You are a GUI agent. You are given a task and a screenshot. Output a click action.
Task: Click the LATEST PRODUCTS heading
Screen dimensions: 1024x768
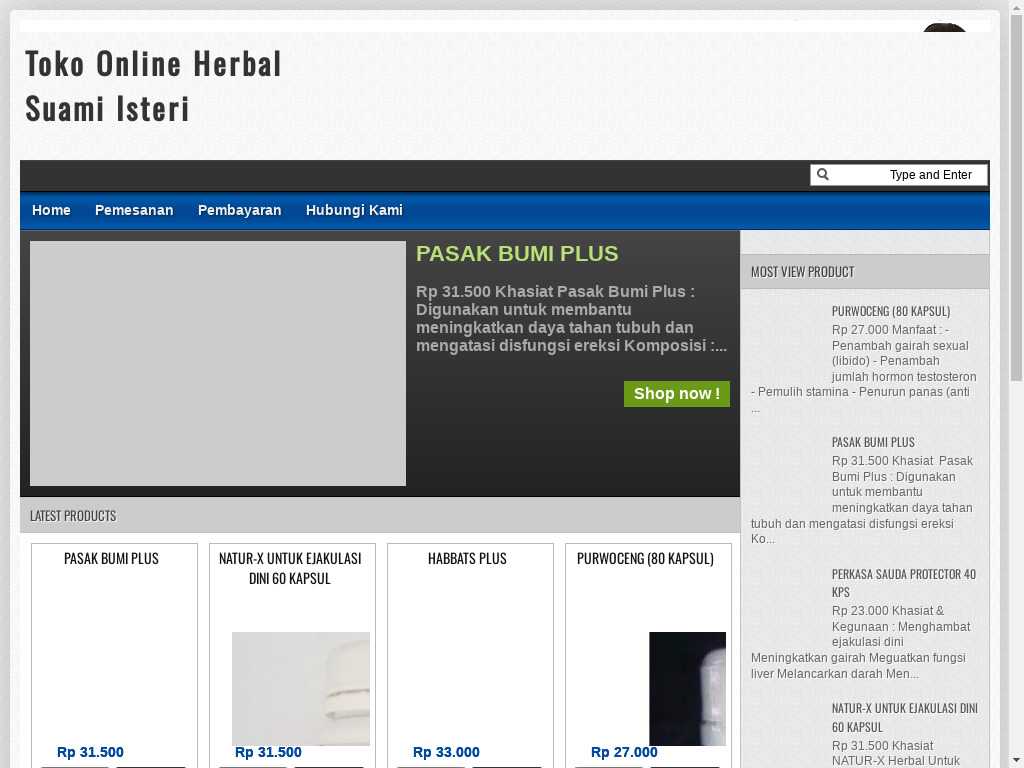(73, 516)
